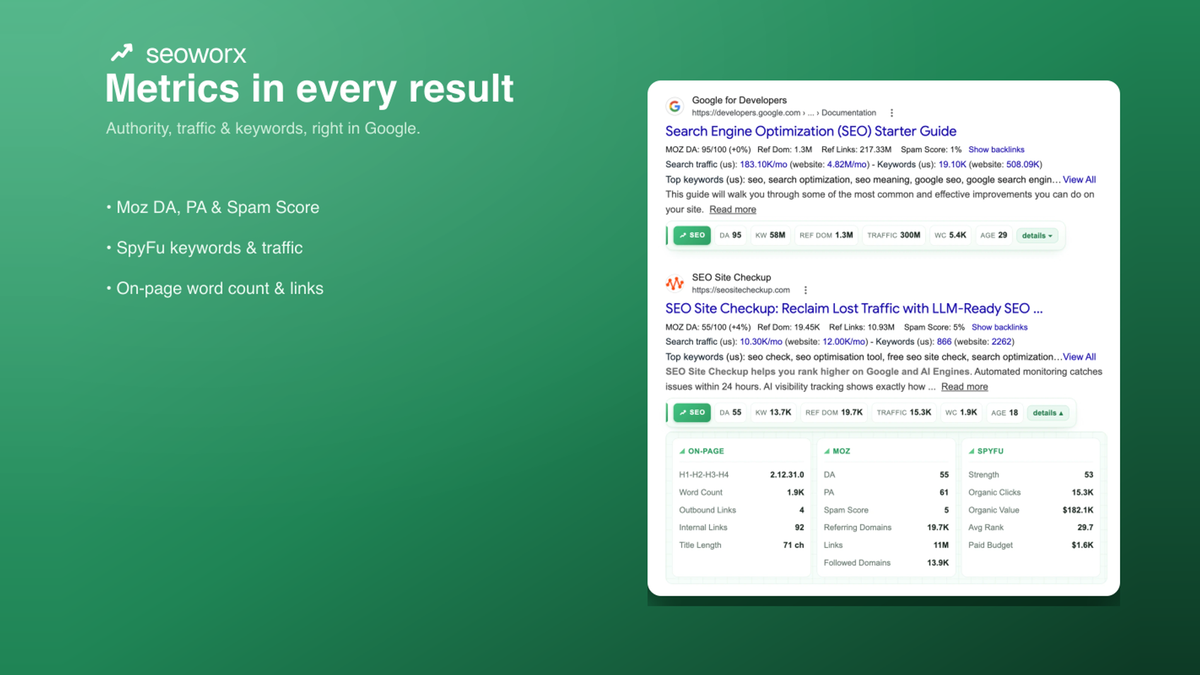1200x675 pixels.
Task: Click the 'AGE 29' metric chip
Action: 994,236
